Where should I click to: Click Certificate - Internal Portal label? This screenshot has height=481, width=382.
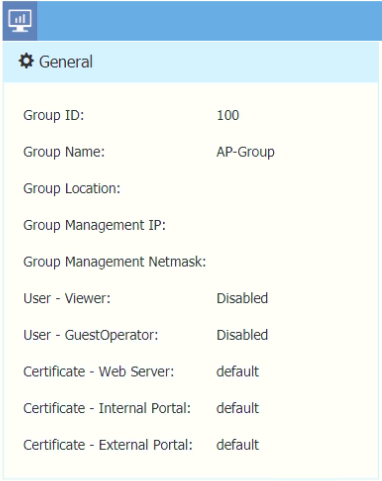[107, 408]
